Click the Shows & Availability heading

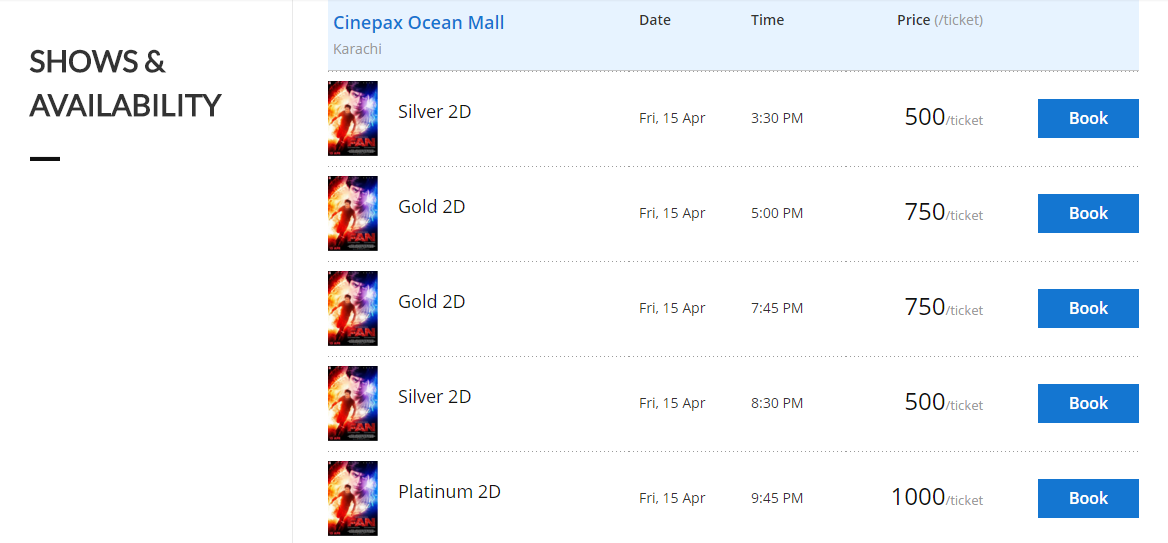click(x=125, y=83)
